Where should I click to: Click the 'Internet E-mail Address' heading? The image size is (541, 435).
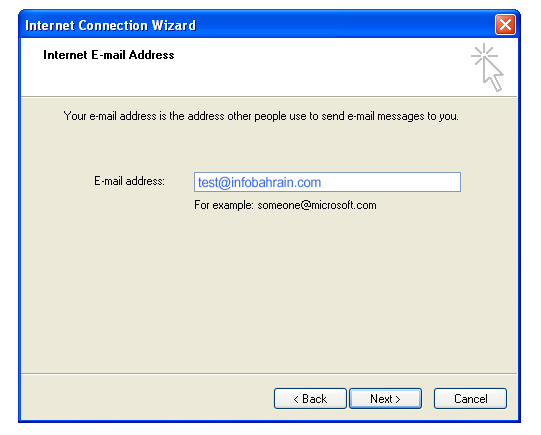pyautogui.click(x=109, y=55)
